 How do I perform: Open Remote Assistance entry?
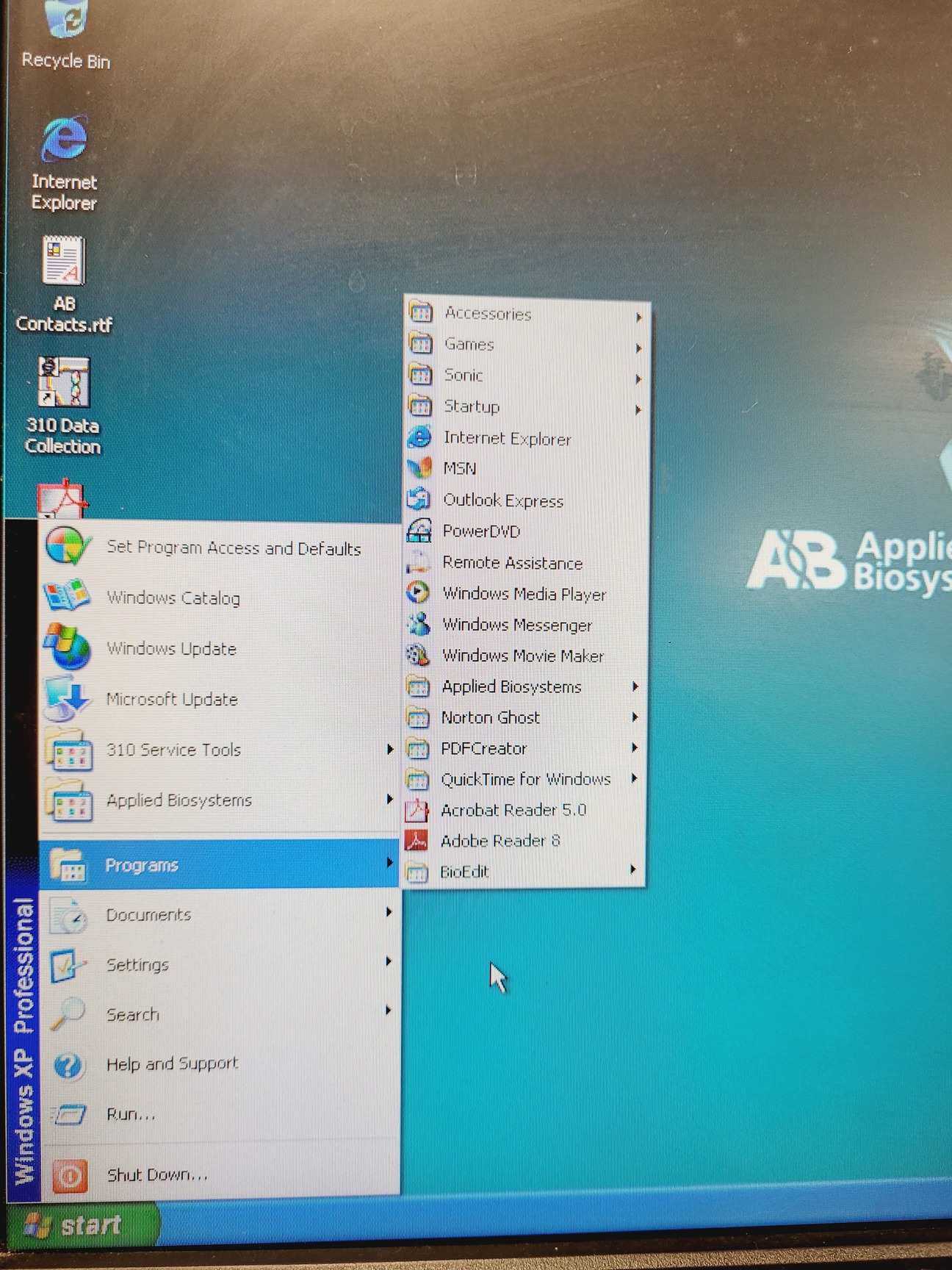[525, 562]
